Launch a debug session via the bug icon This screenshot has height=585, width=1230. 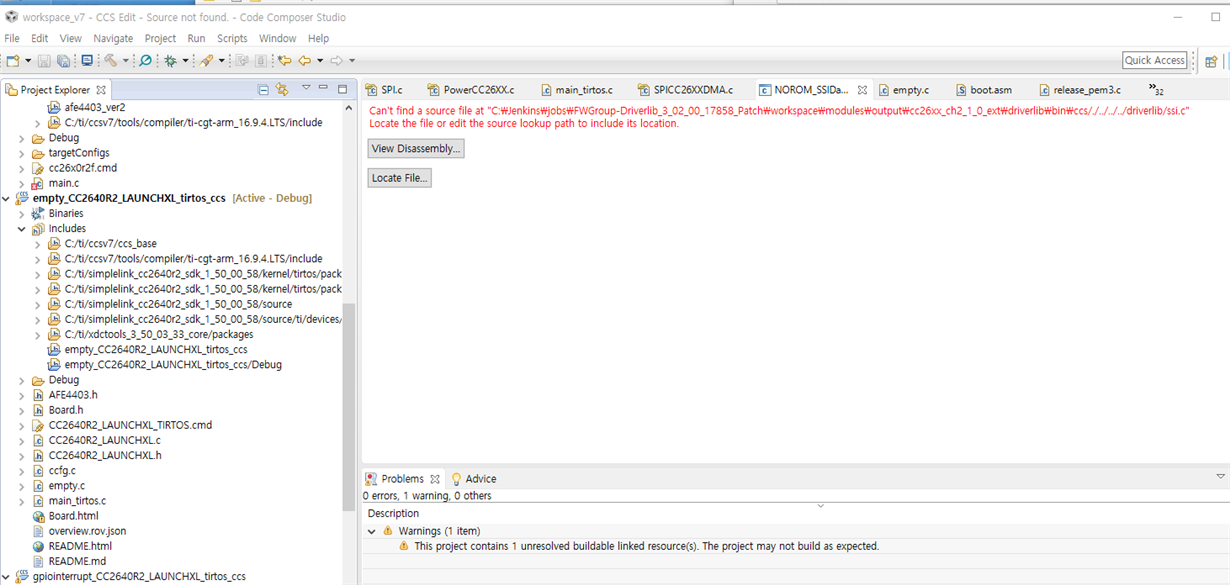[x=170, y=60]
